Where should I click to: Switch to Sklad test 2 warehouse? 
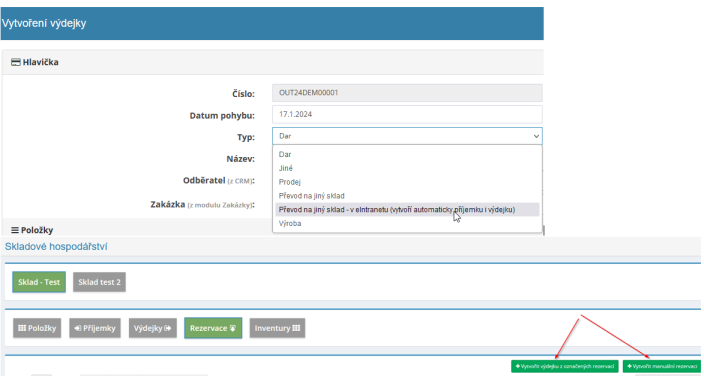tap(99, 282)
